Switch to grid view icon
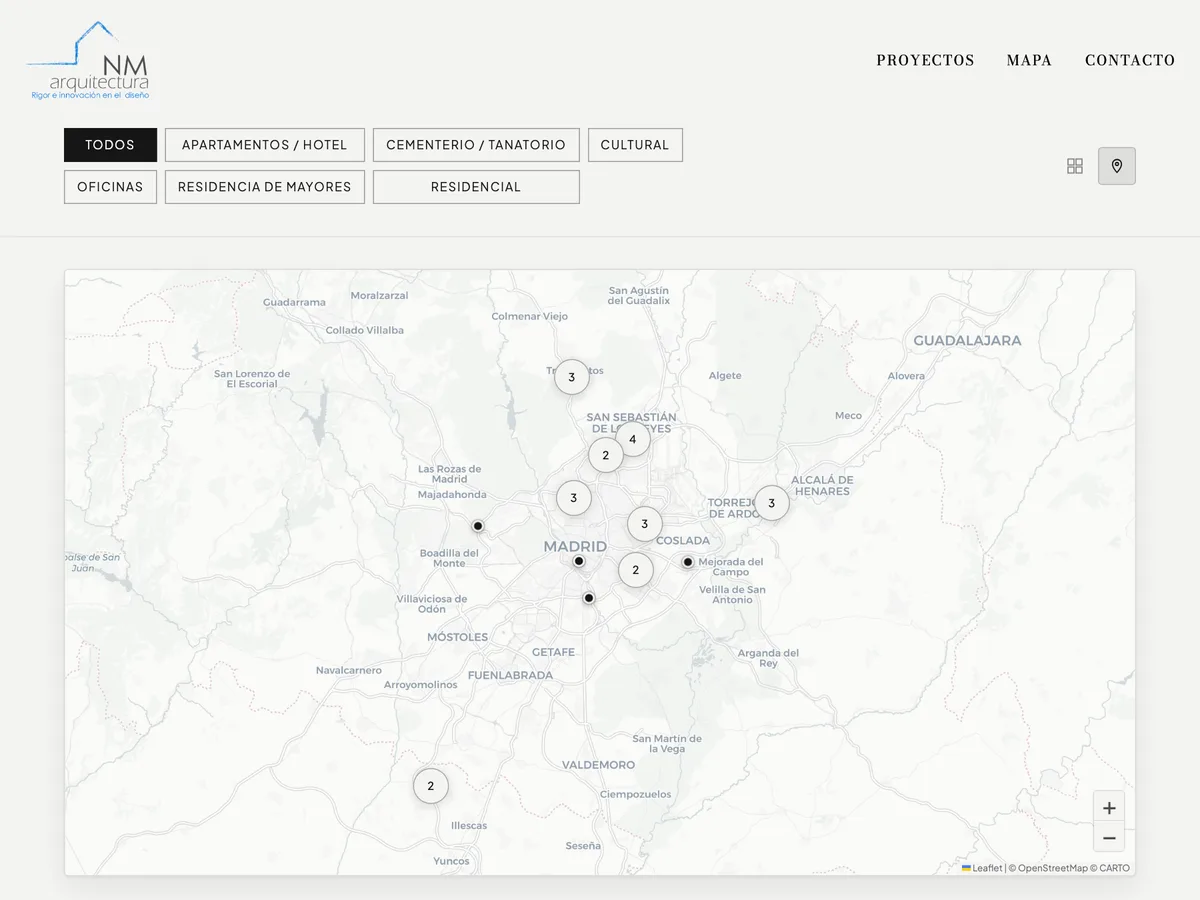1200x900 pixels. click(x=1075, y=166)
